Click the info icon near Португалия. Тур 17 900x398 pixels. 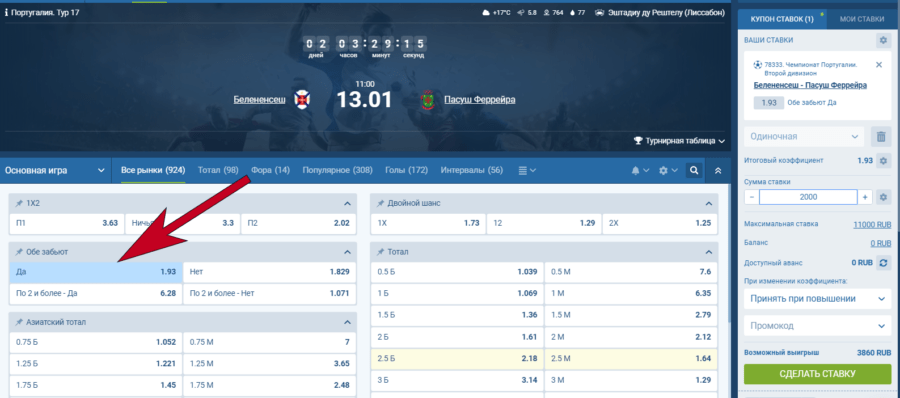(6, 12)
